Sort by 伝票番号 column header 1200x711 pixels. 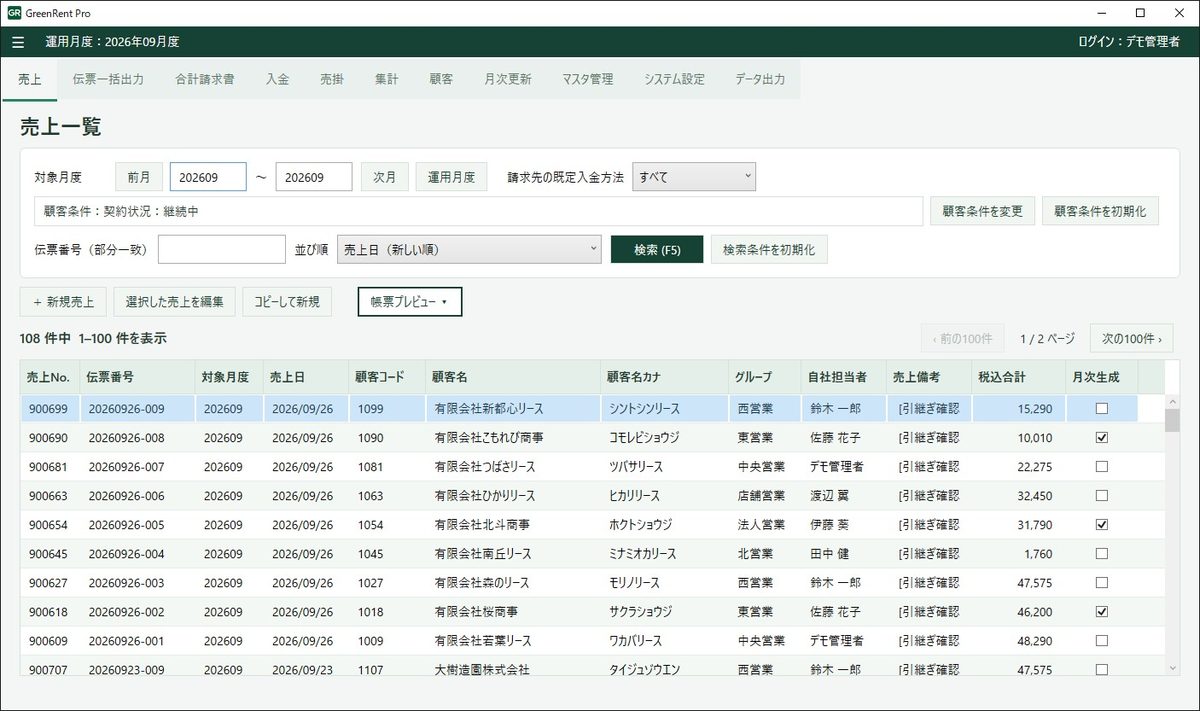[137, 377]
